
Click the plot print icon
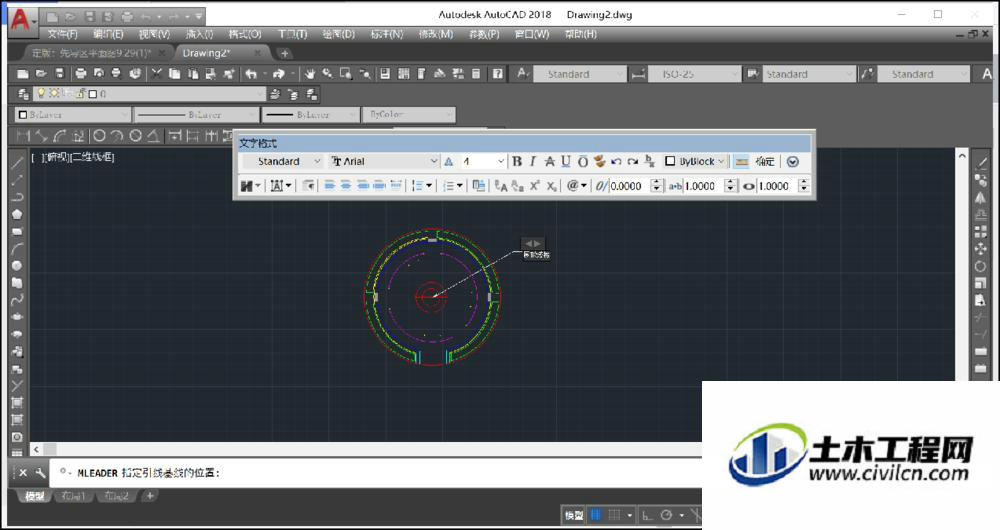click(81, 74)
